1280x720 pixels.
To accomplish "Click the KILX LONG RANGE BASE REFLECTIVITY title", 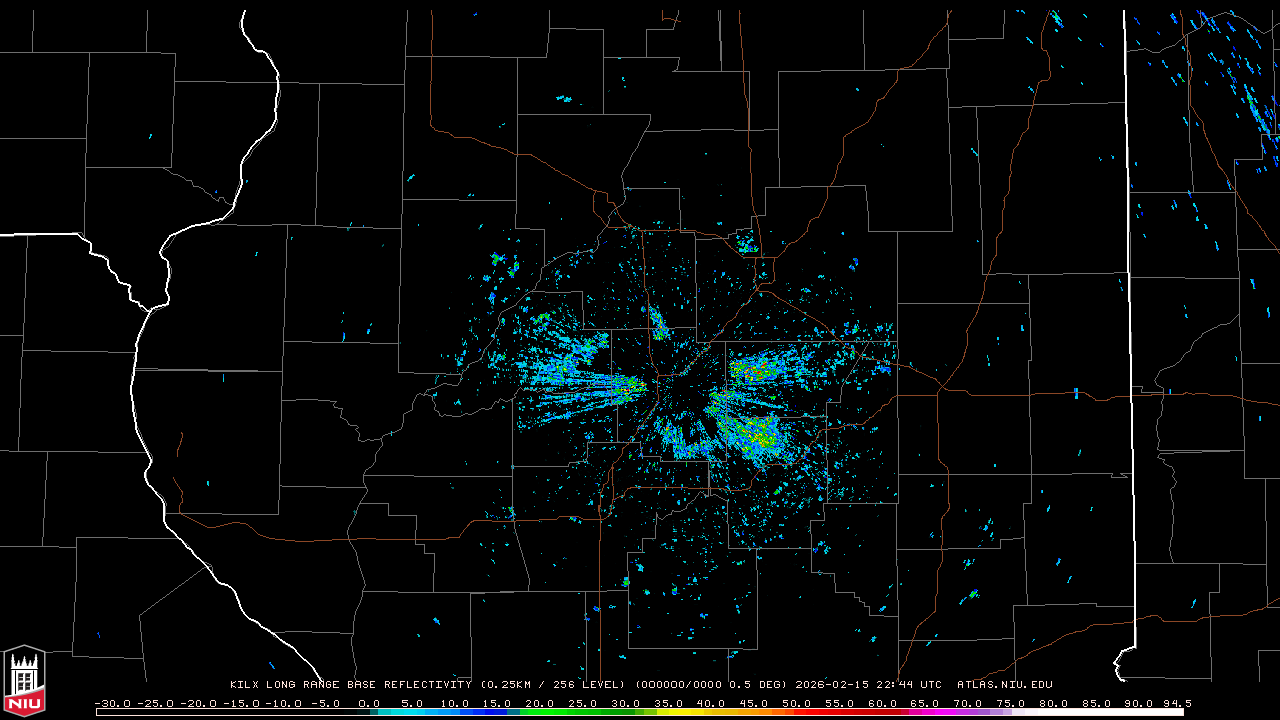I will click(351, 685).
